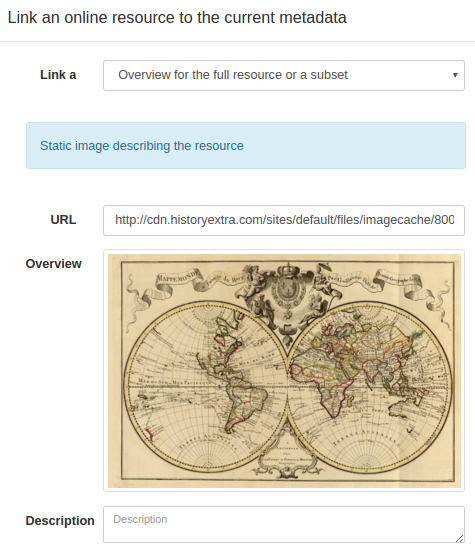
Task: Focus the URL input field
Action: pos(284,220)
